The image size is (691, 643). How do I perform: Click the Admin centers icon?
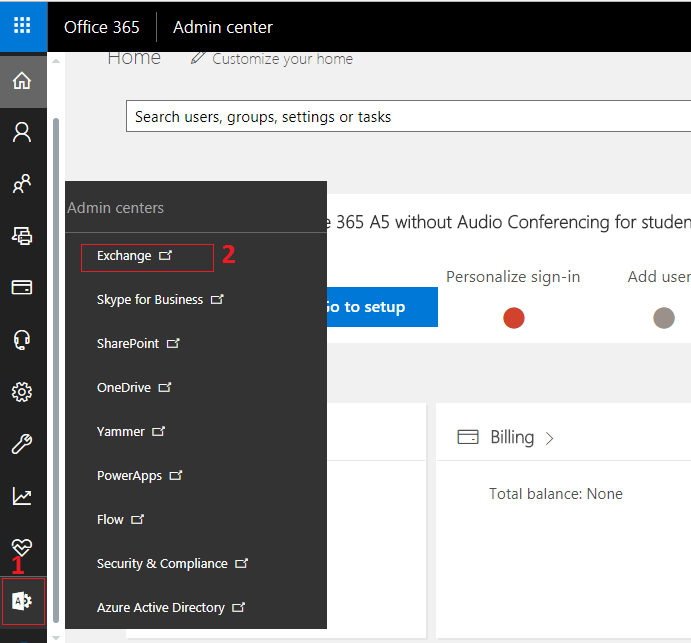tap(22, 601)
